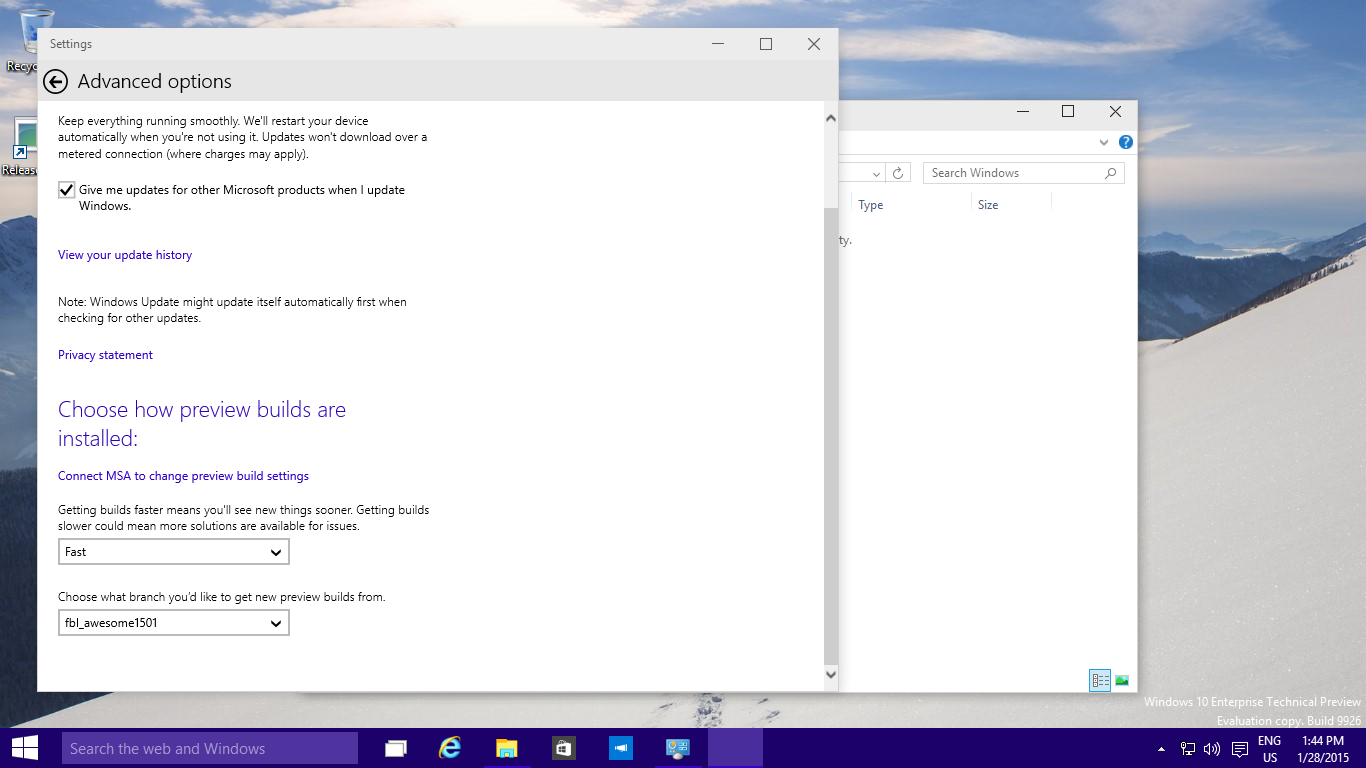Minimize the Settings window
Viewport: 1366px width, 768px height.
(x=718, y=44)
